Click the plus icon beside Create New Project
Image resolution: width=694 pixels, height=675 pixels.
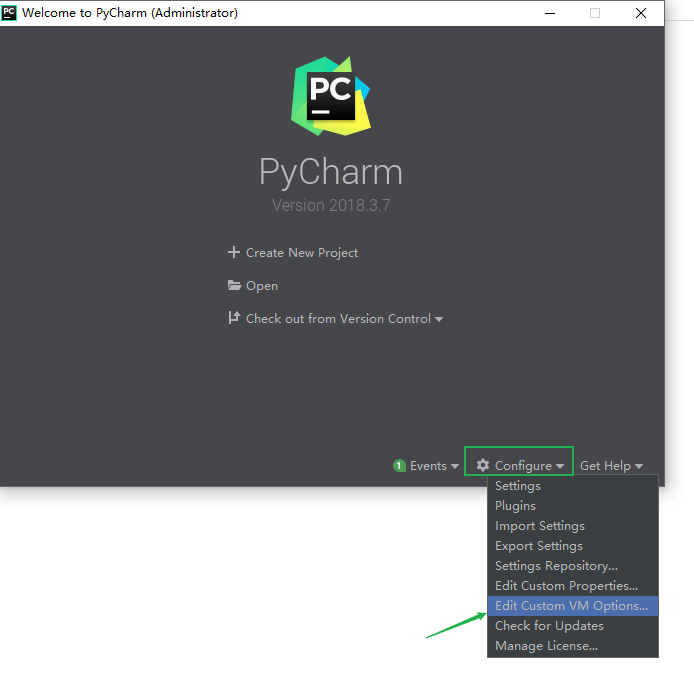point(234,252)
